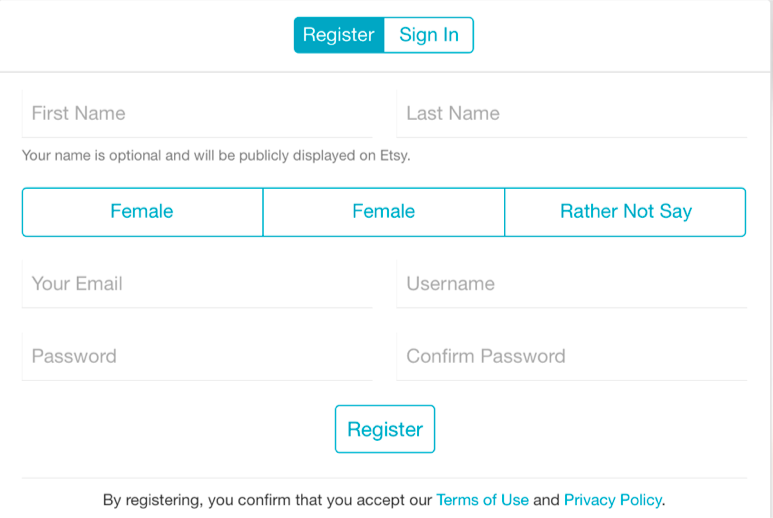Choose the middle Female gender option

pos(384,212)
